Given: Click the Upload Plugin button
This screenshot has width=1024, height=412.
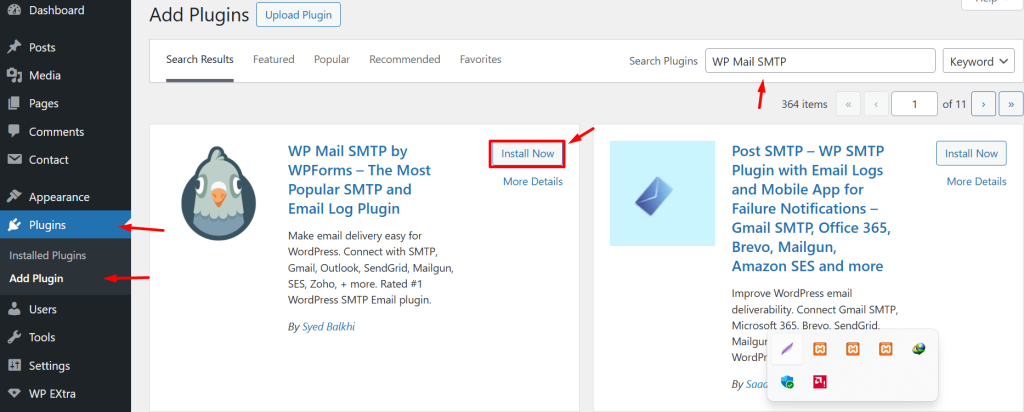Looking at the screenshot, I should point(298,14).
